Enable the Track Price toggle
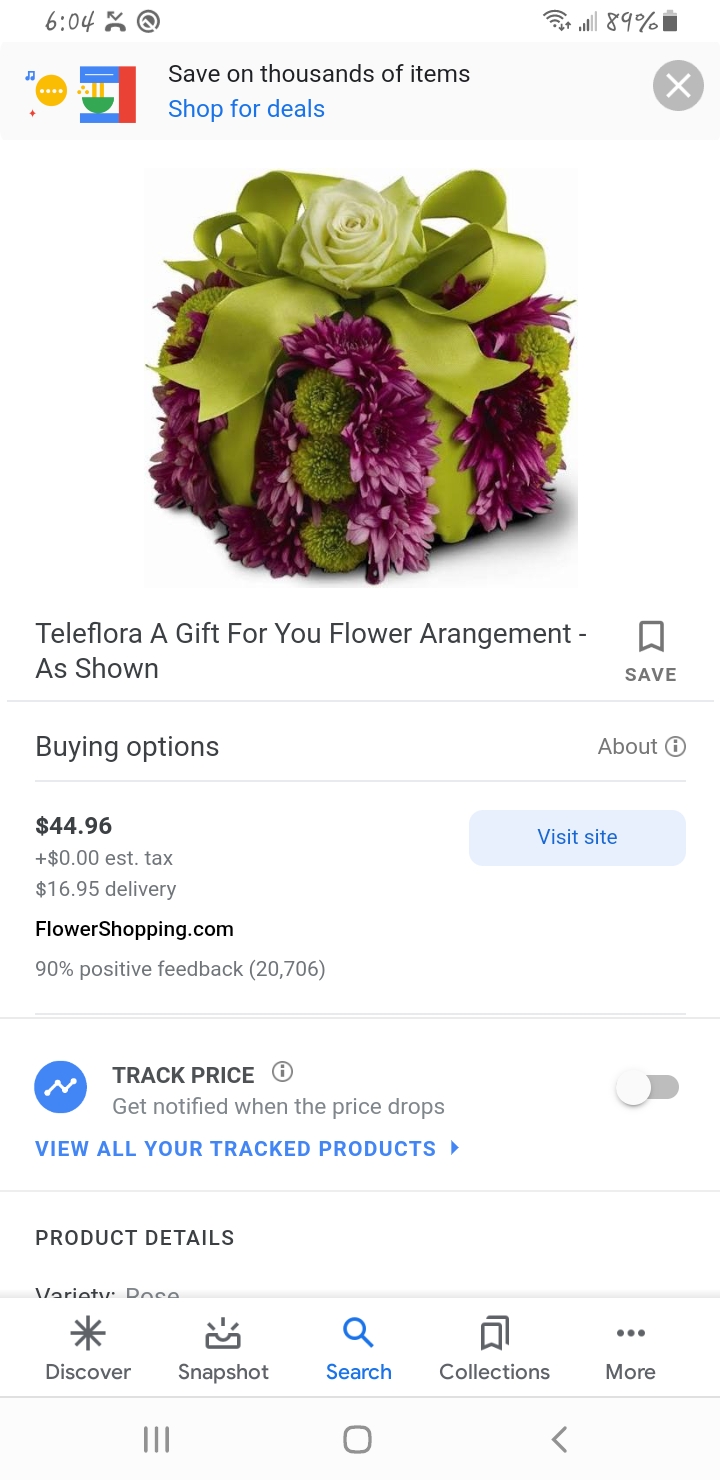Viewport: 720px width, 1480px height. (x=647, y=1088)
